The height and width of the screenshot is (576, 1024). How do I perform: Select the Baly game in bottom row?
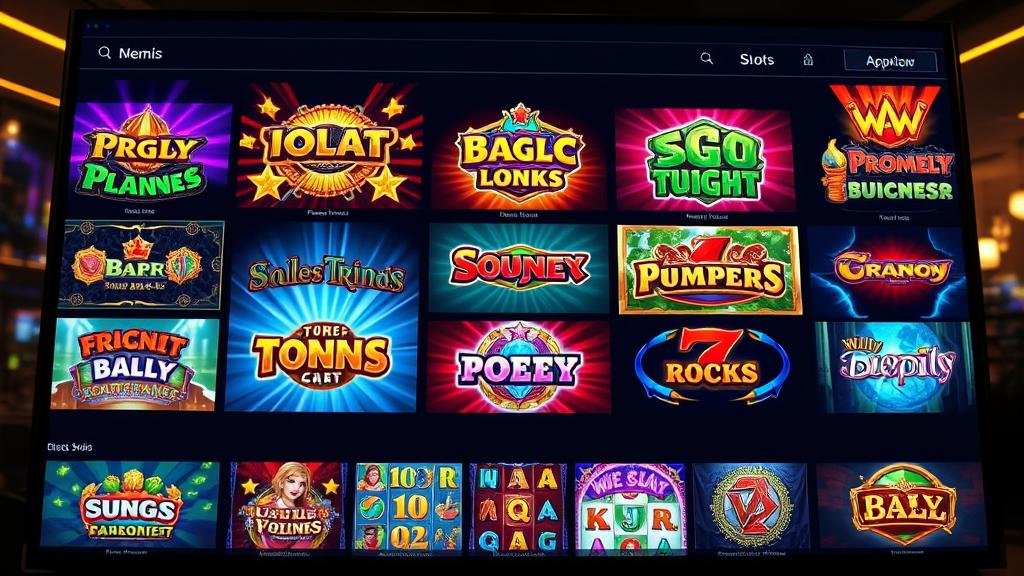coord(902,505)
